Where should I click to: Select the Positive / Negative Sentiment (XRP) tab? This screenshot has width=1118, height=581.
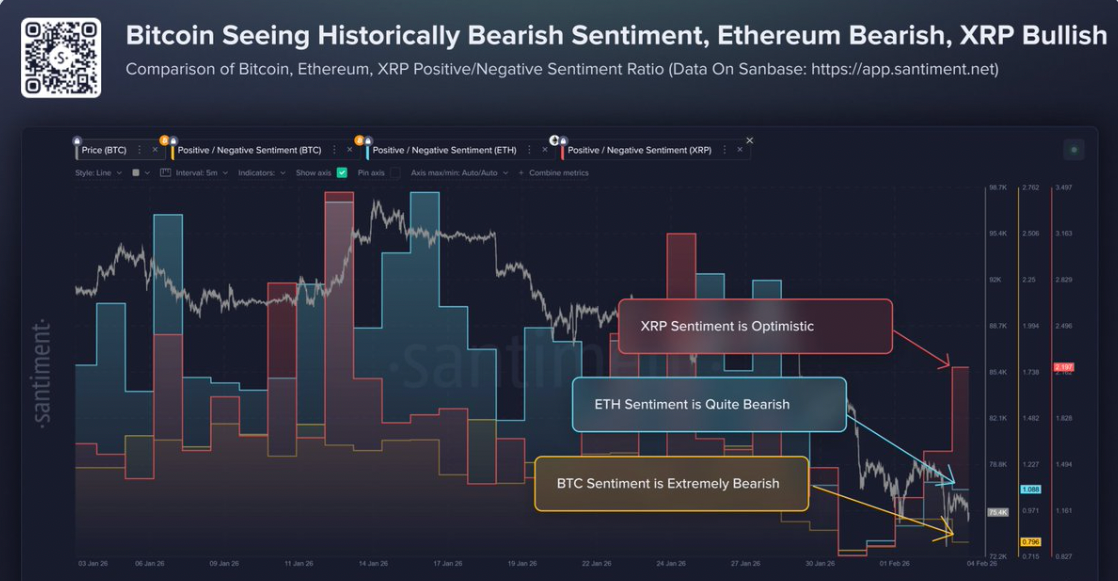641,149
